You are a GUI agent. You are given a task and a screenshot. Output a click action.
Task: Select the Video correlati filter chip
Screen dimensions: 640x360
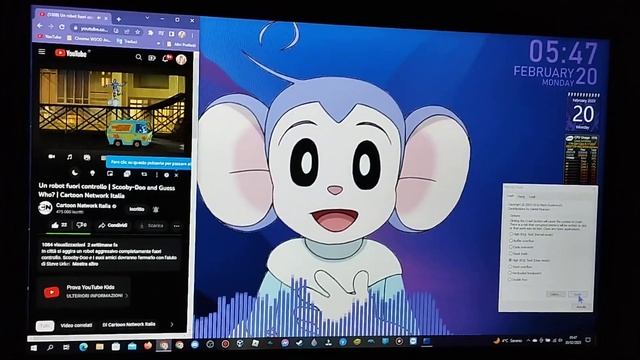click(76, 325)
